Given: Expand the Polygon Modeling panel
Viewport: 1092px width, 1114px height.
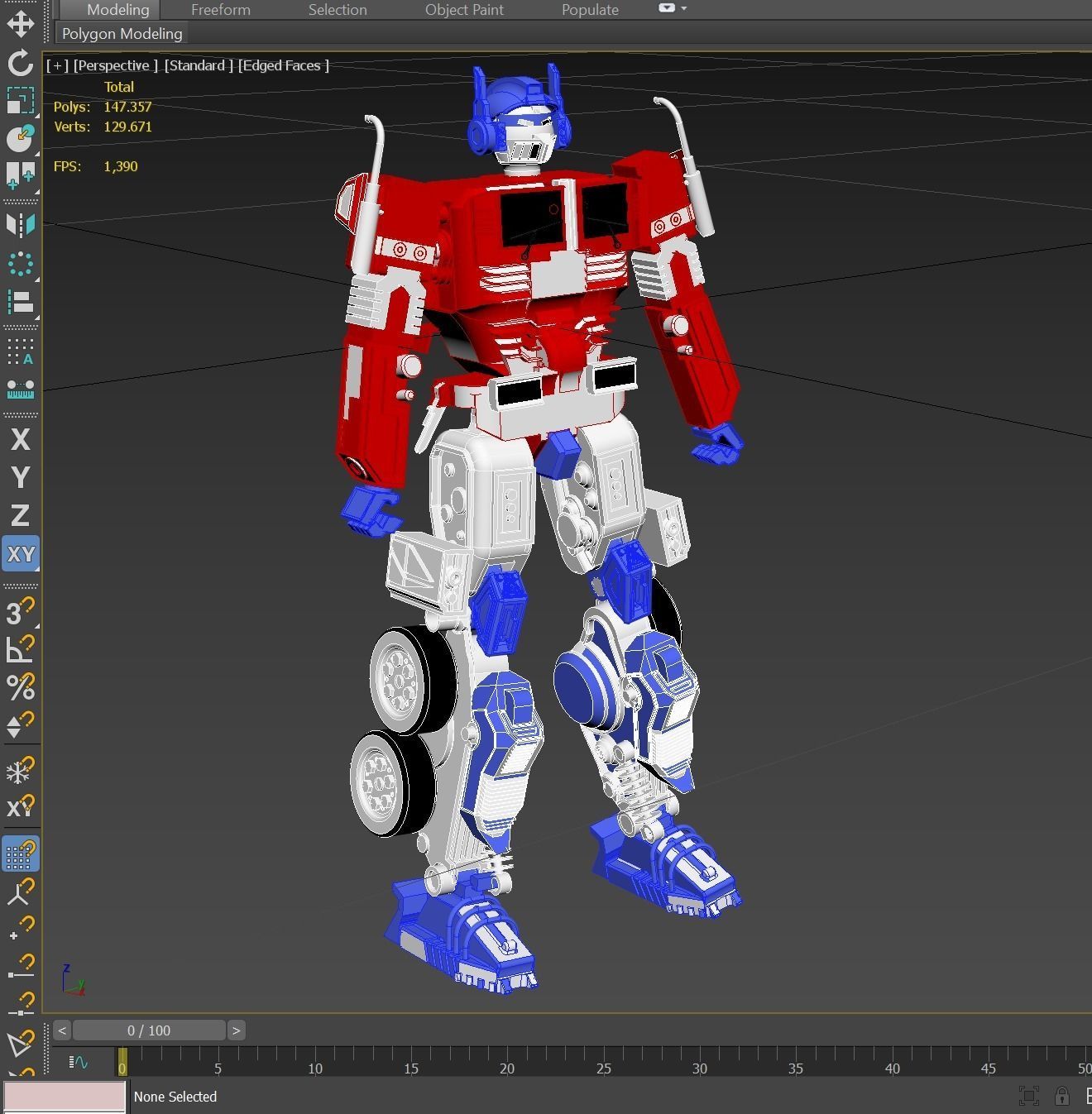Looking at the screenshot, I should 122,33.
